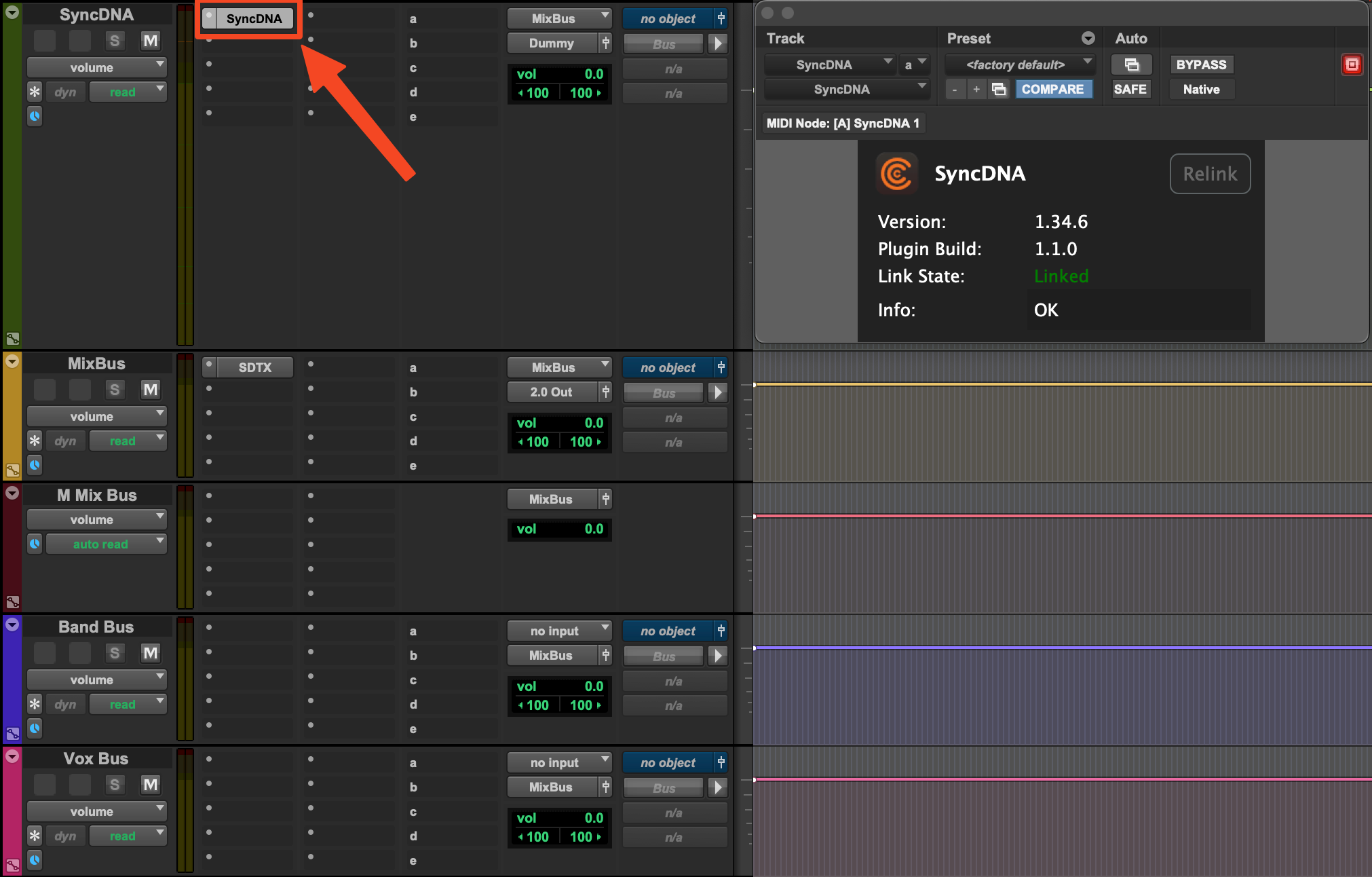Click the Preset menu circular arrow icon
Screen dimensions: 1372x877
click(x=1088, y=39)
